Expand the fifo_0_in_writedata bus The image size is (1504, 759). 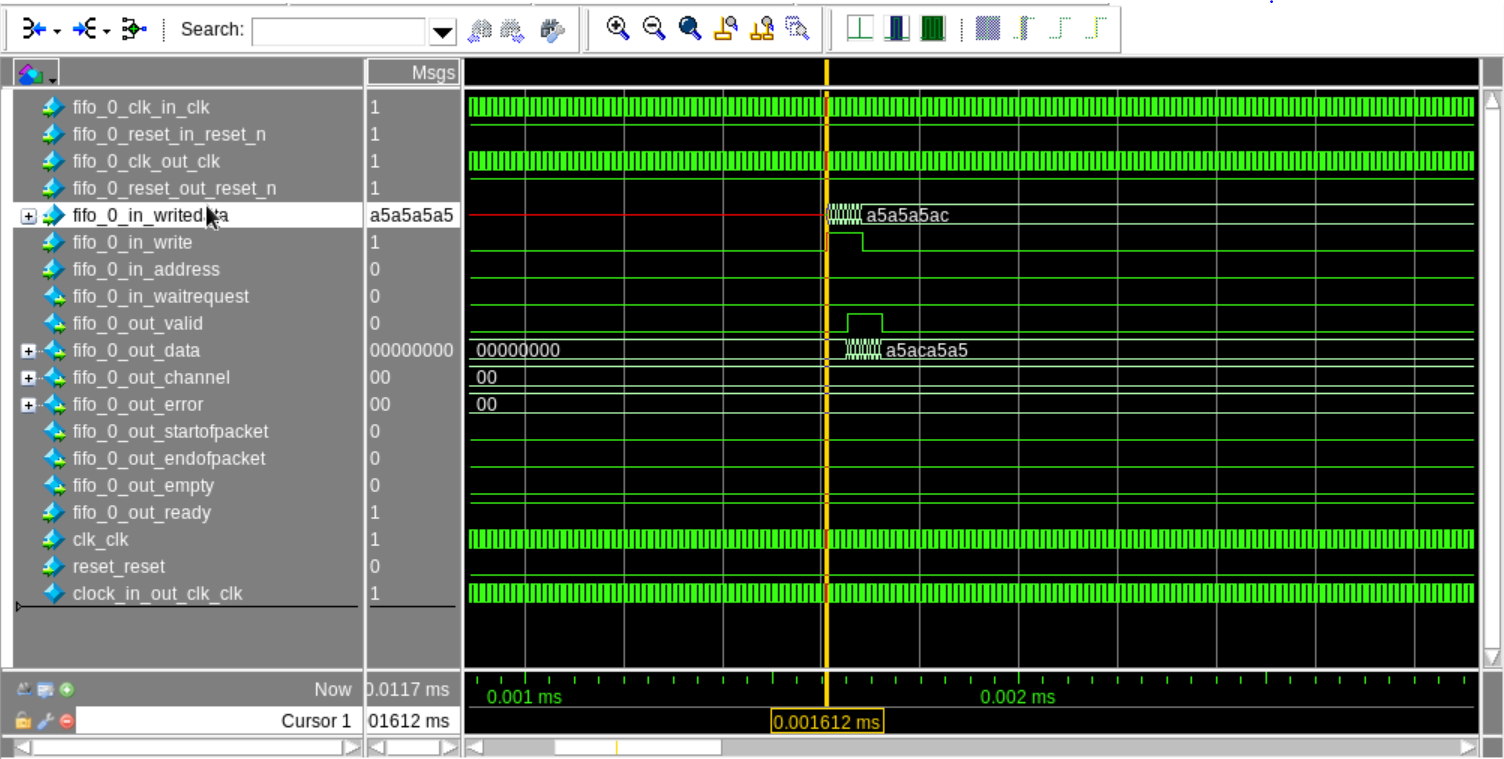[29, 216]
